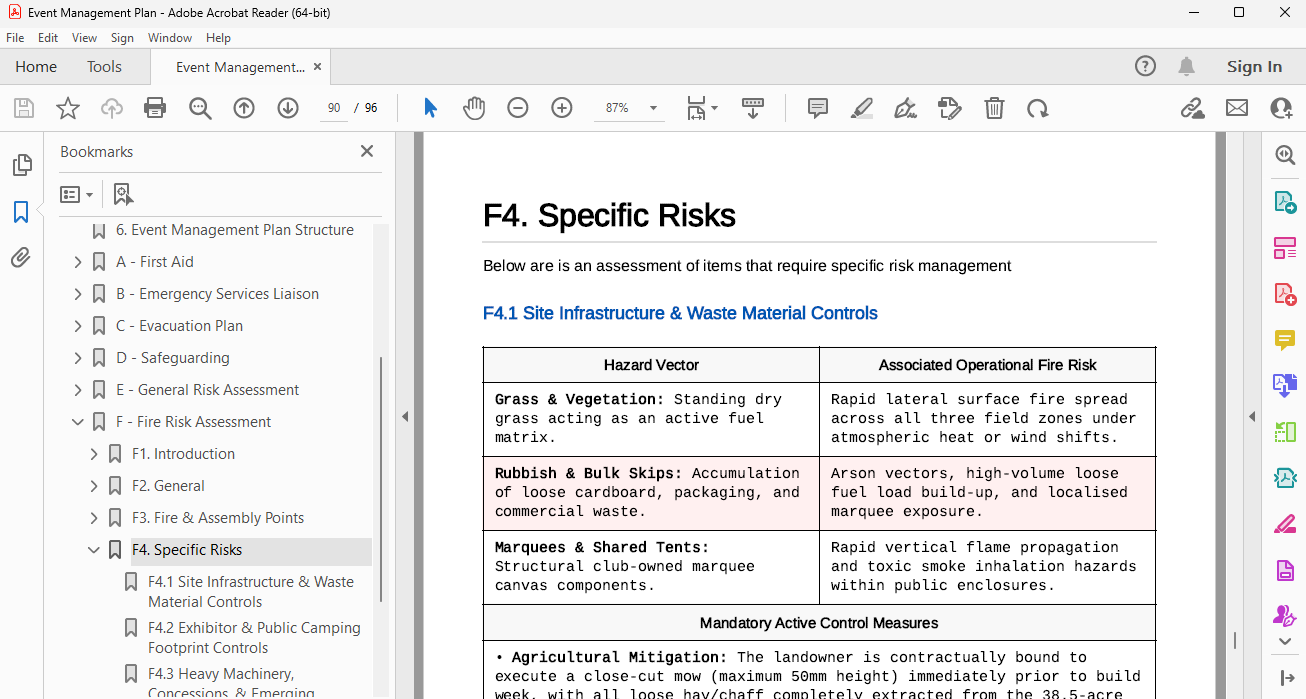The image size is (1306, 699).
Task: Toggle the Bookmarks panel icon
Action: point(21,212)
